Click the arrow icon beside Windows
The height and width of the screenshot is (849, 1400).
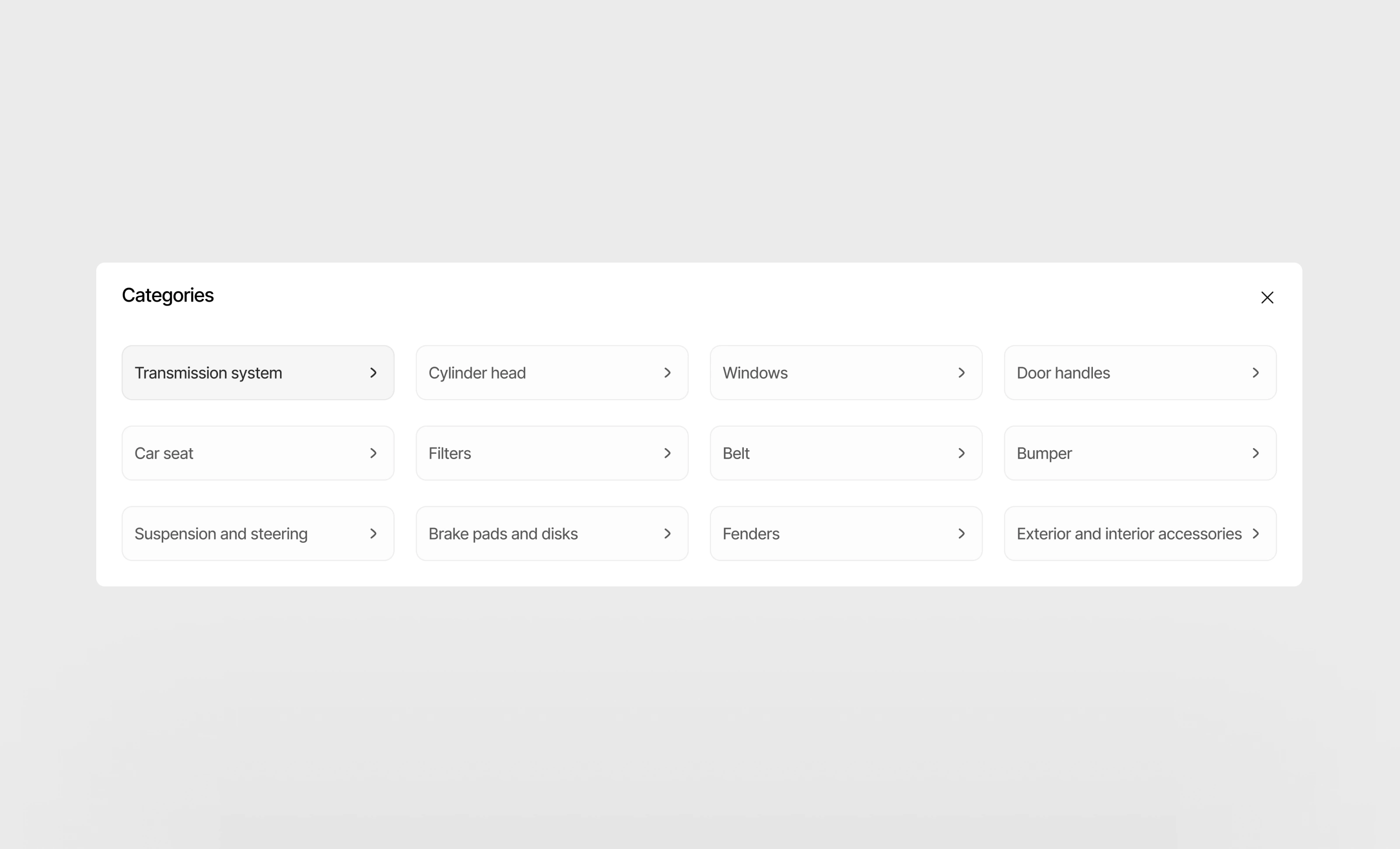[961, 373]
